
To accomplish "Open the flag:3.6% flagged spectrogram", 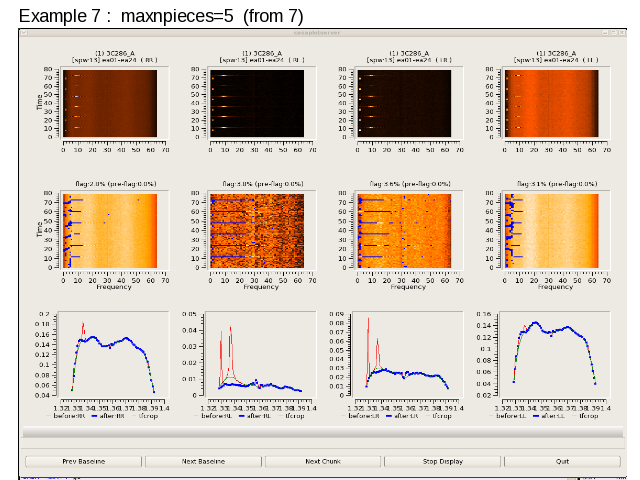I will point(404,231).
